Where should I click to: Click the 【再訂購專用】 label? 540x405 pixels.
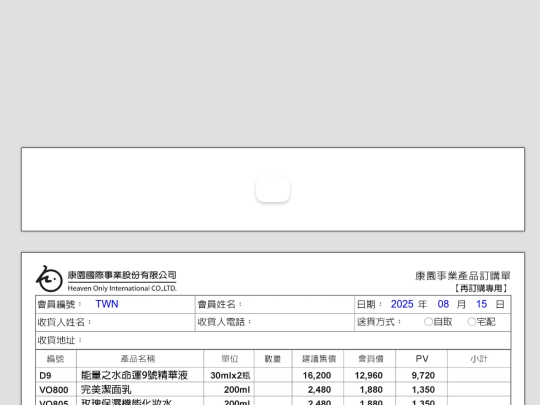pyautogui.click(x=481, y=288)
